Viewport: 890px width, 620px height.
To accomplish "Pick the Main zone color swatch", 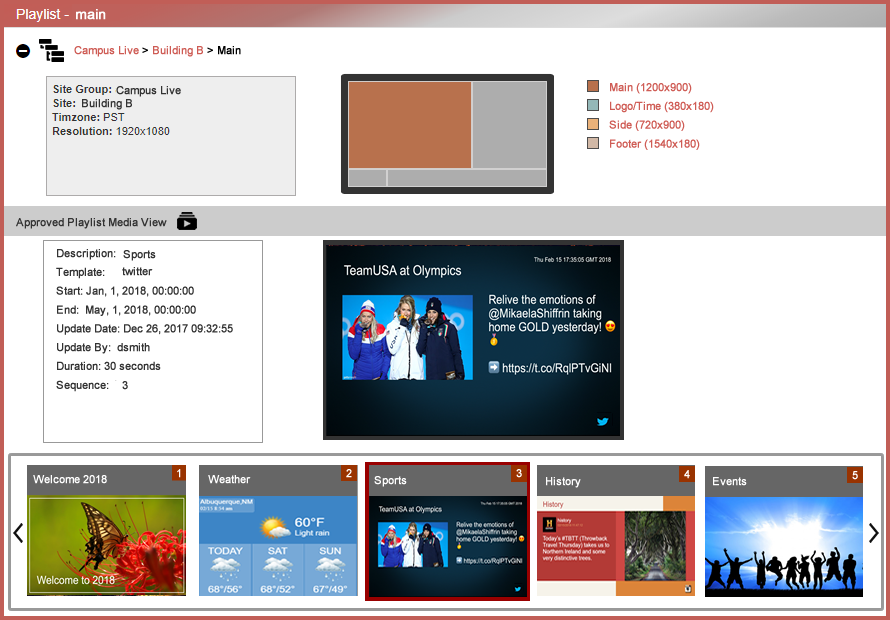I will (593, 86).
